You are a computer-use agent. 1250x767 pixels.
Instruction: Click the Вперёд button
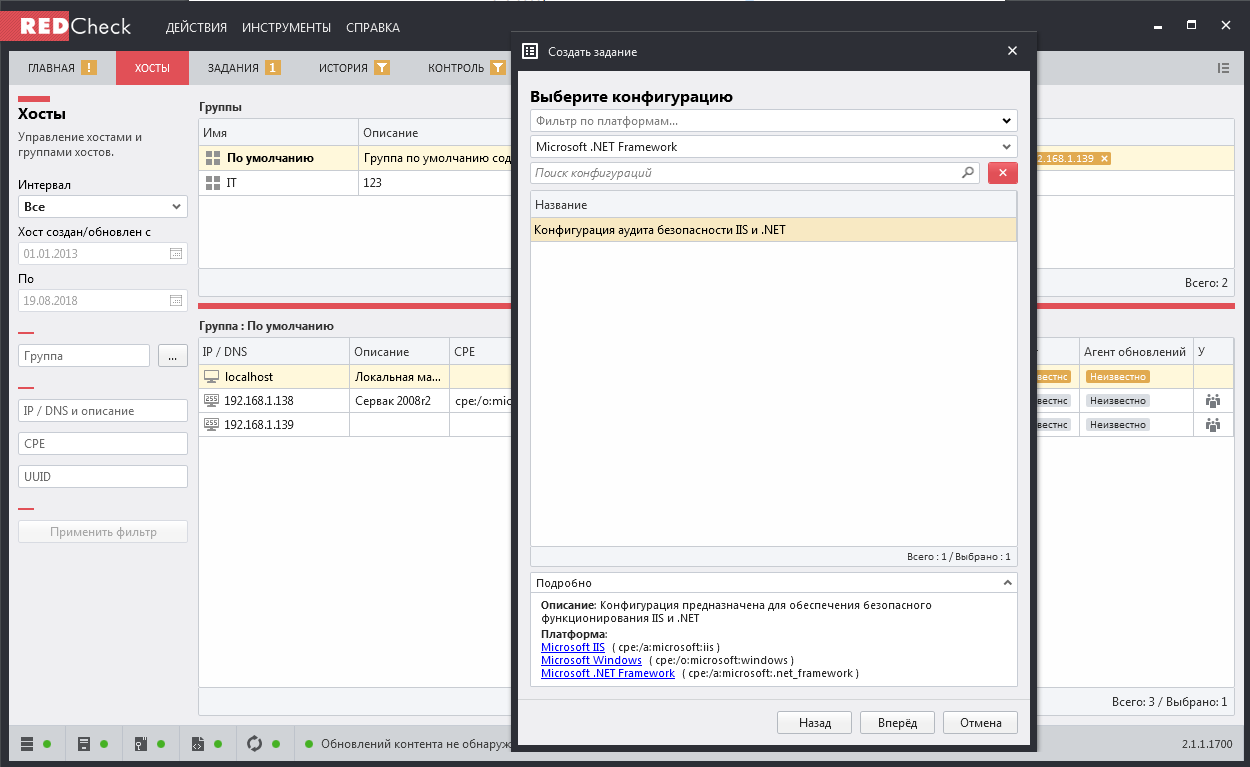point(897,722)
